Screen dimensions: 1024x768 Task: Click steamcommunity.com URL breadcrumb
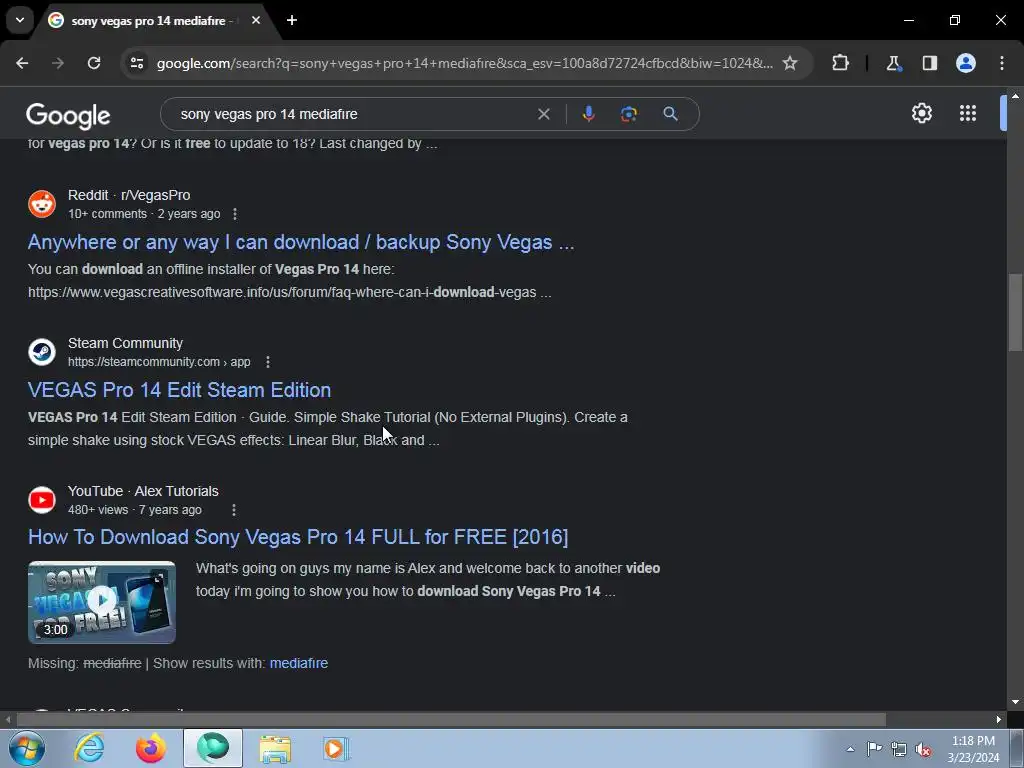[x=159, y=362]
